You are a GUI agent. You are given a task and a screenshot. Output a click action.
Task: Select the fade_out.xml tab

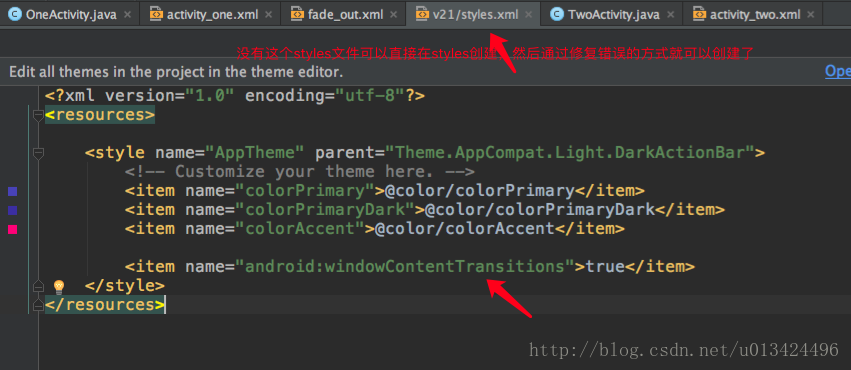[x=342, y=15]
